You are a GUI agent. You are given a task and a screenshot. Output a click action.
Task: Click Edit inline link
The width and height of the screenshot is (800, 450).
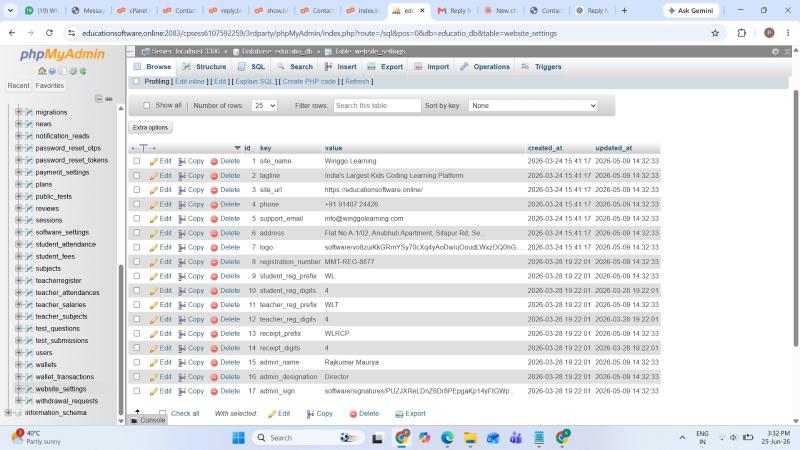coord(189,82)
